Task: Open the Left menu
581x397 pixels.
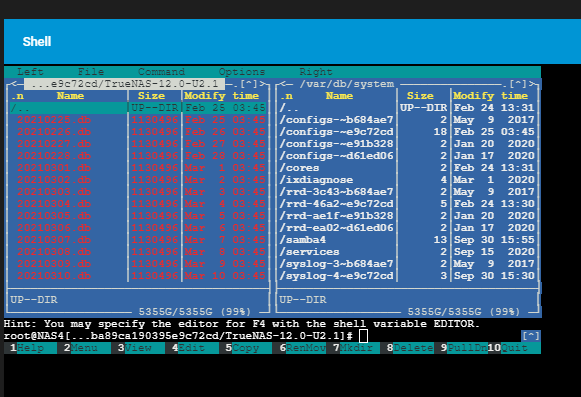Action: [x=30, y=72]
